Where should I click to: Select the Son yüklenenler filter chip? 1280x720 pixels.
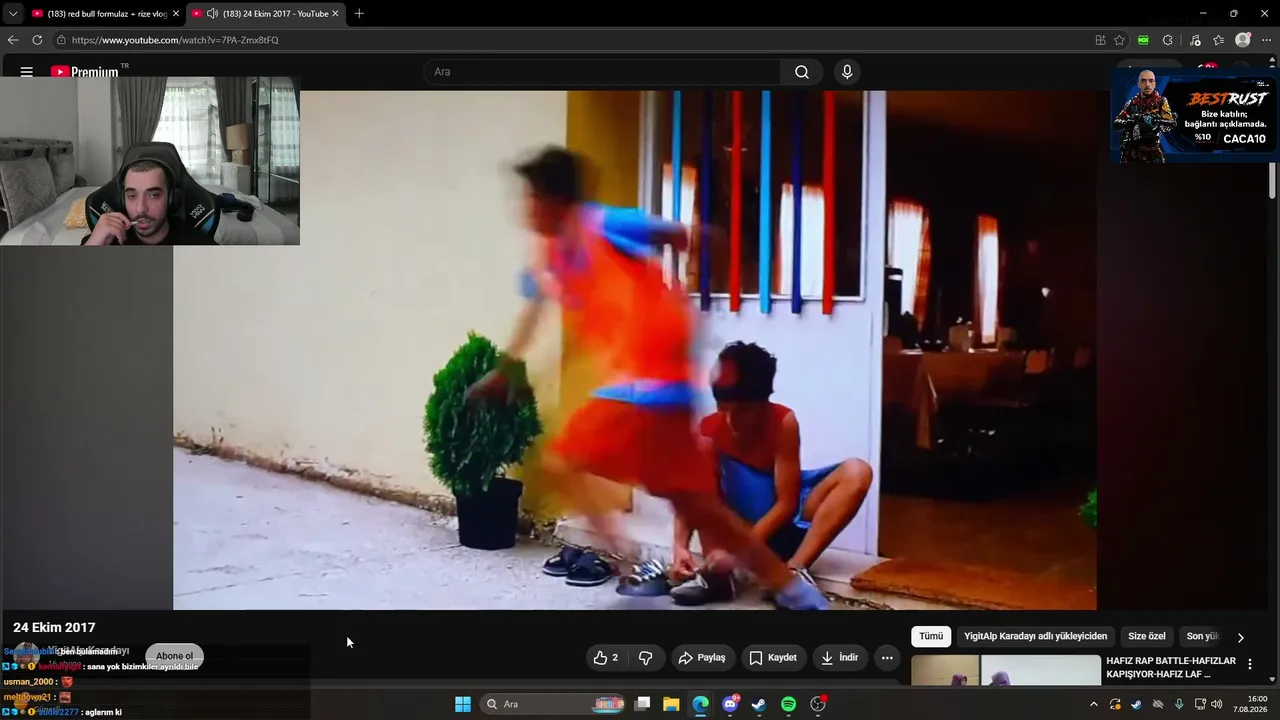pos(1202,636)
